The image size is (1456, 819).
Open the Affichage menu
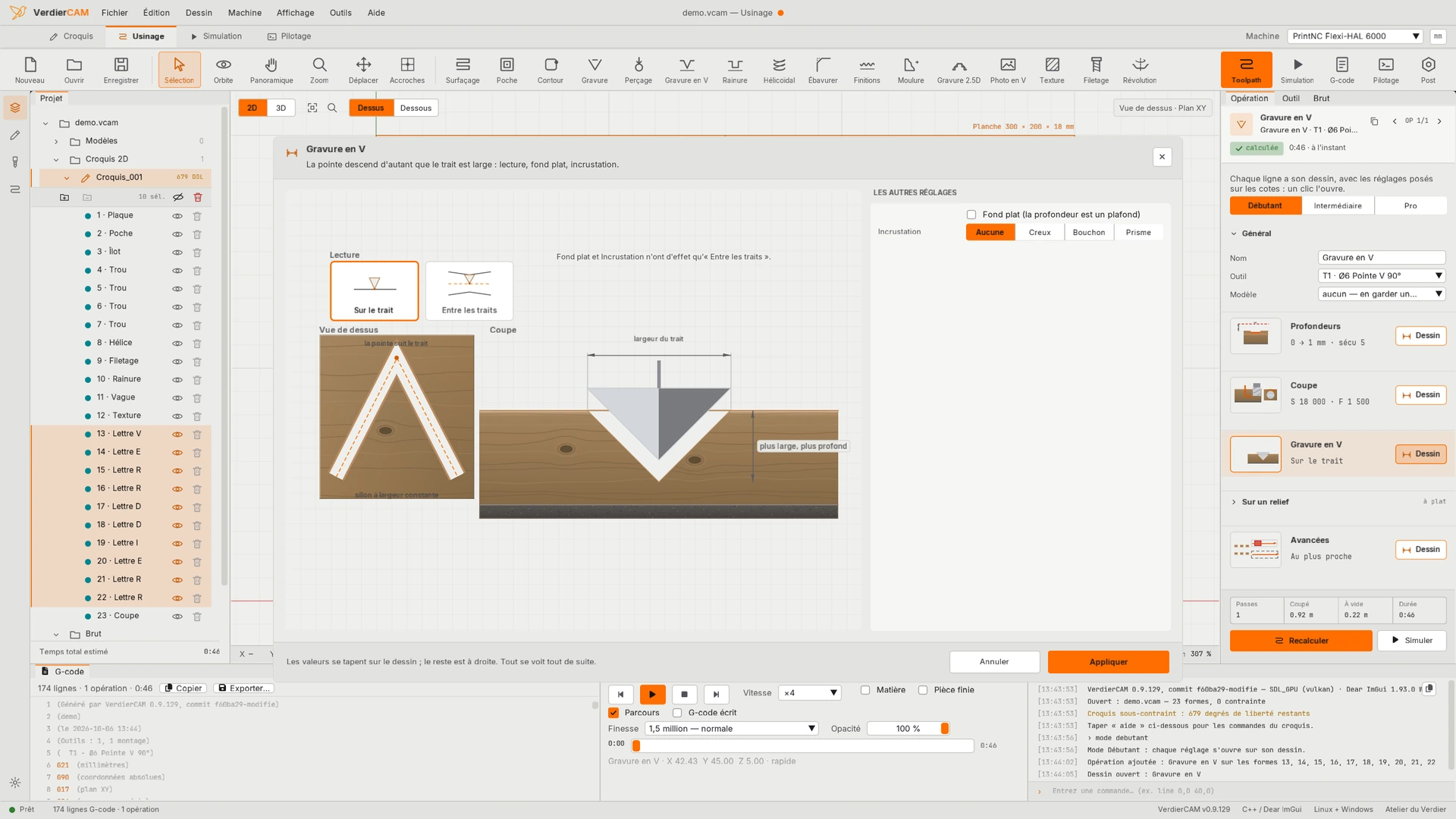pos(295,13)
